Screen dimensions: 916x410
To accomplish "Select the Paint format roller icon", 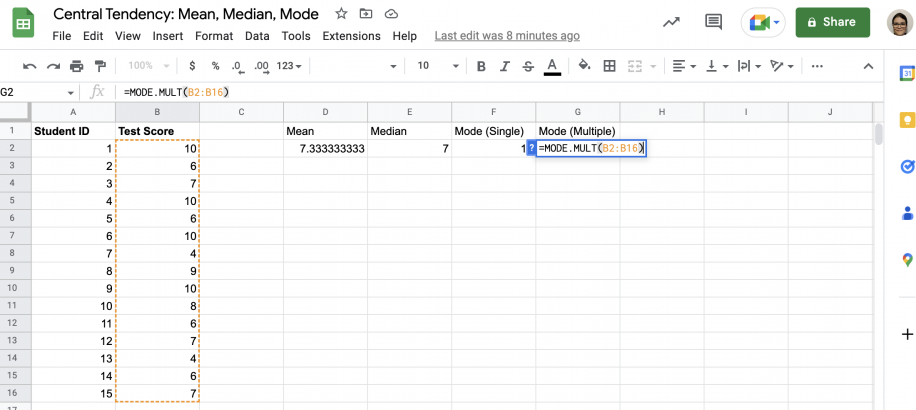I will [x=100, y=66].
